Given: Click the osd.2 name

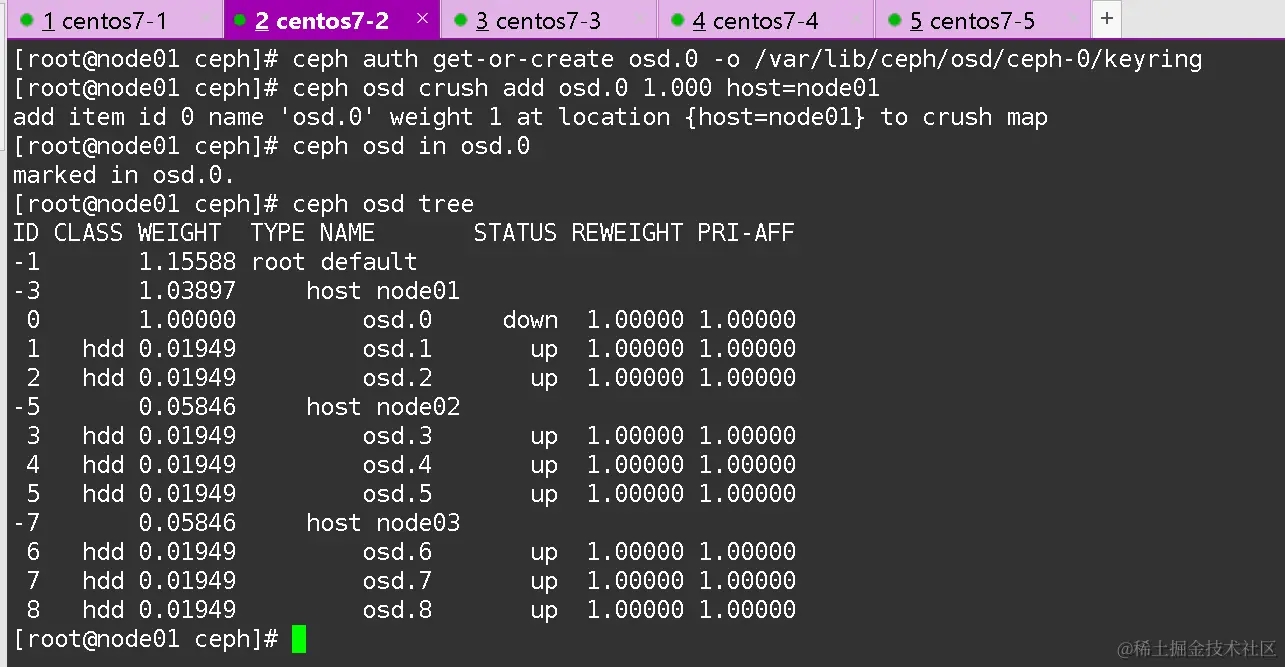Looking at the screenshot, I should (397, 378).
